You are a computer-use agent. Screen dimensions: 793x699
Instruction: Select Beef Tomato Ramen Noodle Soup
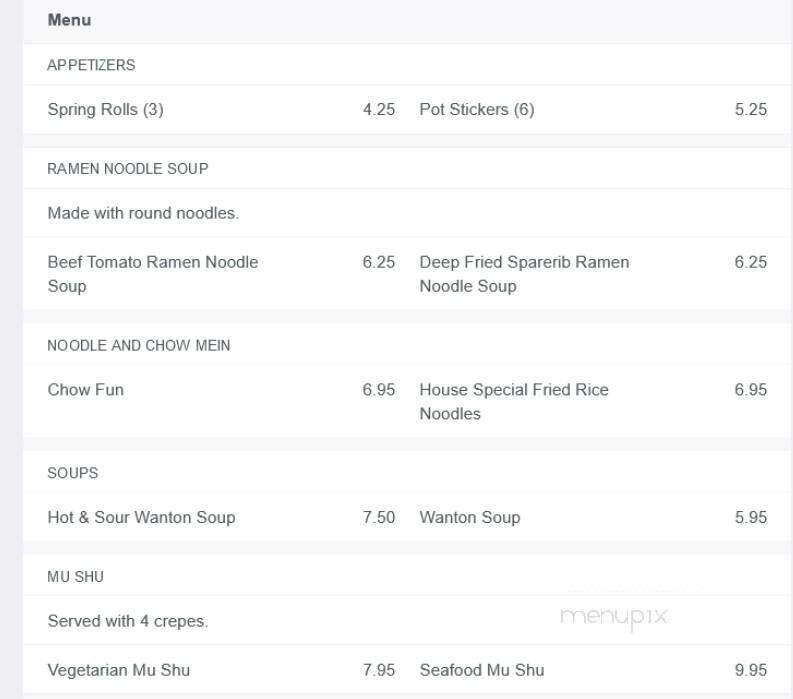(x=153, y=274)
